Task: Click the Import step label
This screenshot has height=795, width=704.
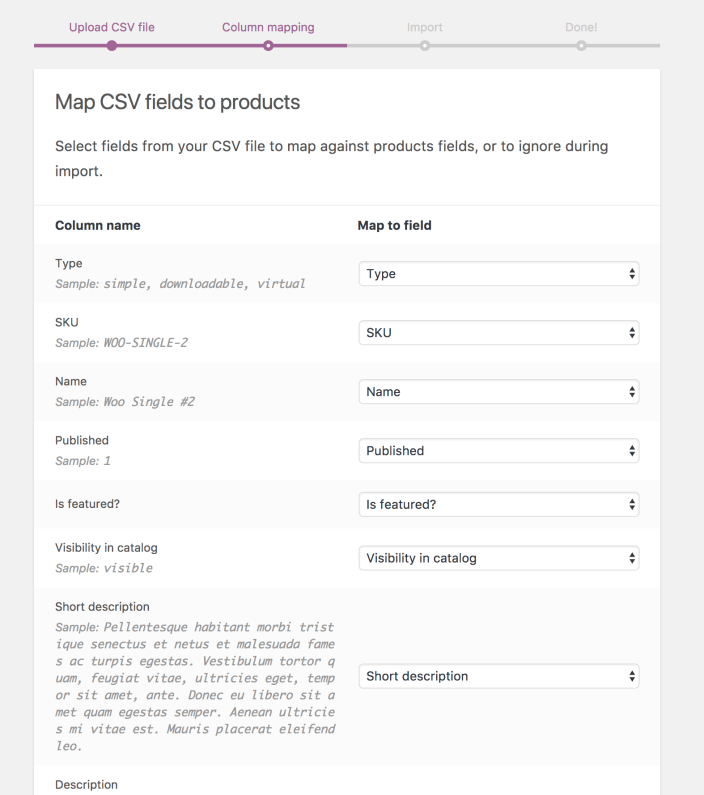Action: 424,27
